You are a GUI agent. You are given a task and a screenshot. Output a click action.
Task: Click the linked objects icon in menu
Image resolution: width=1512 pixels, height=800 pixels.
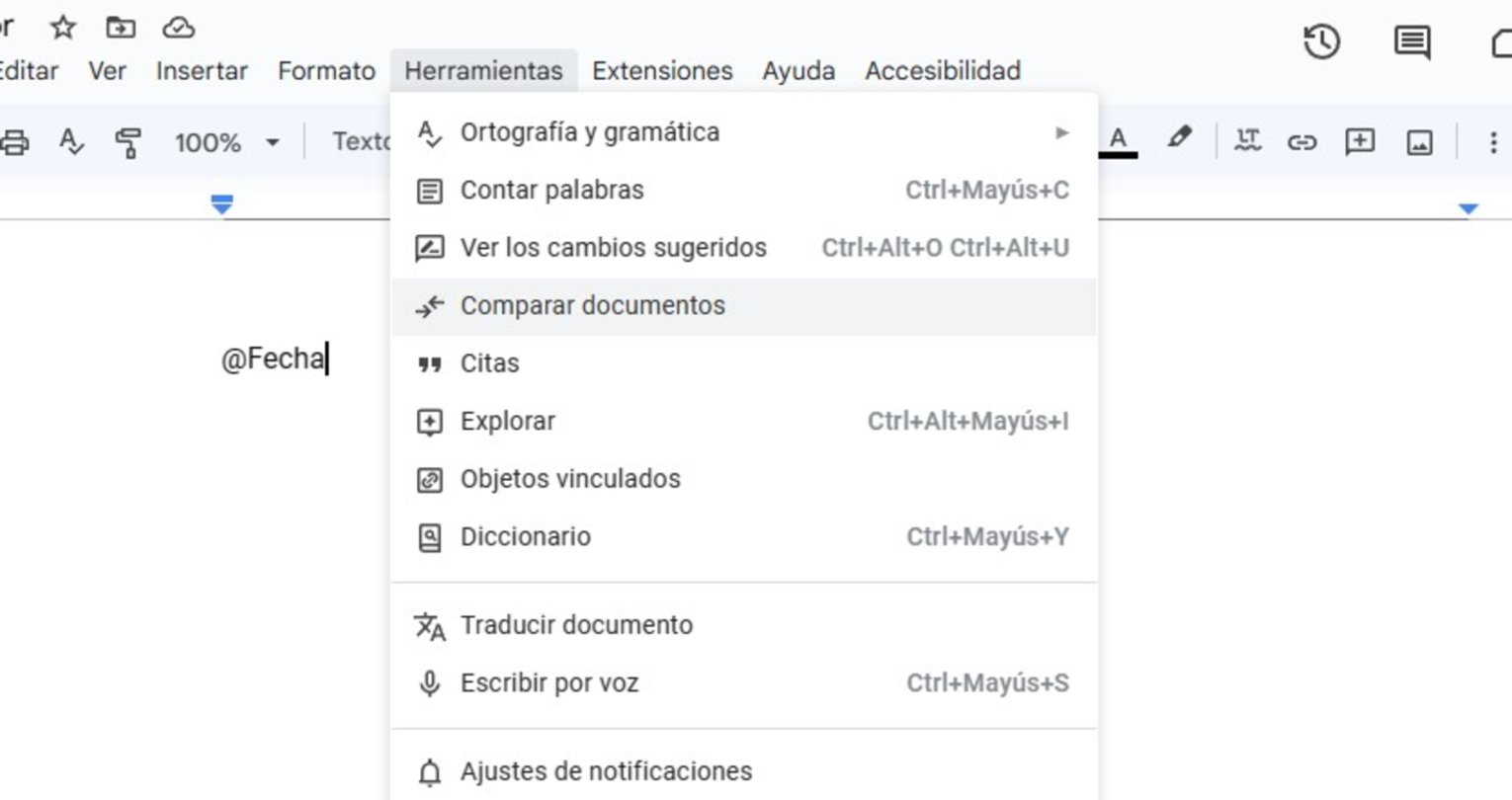pyautogui.click(x=429, y=480)
